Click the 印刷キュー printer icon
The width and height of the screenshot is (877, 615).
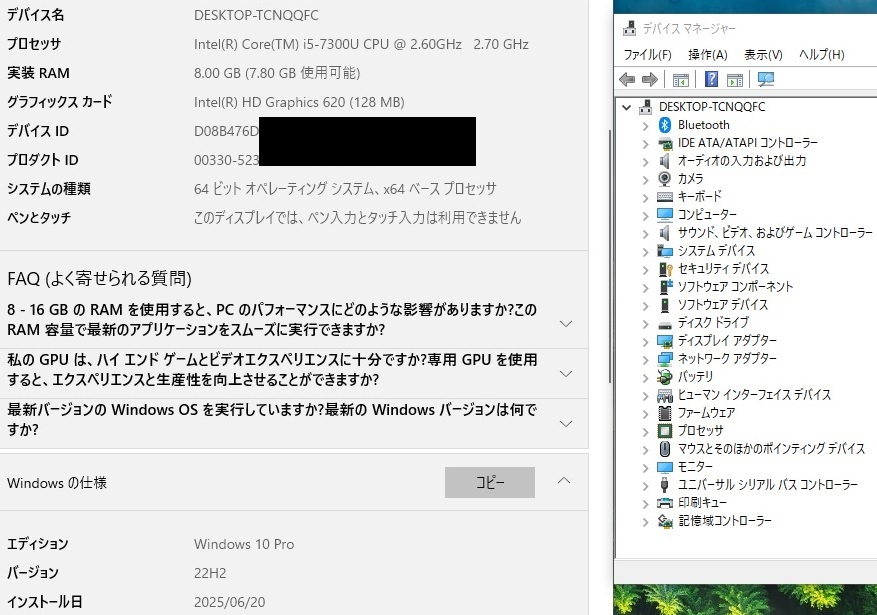(664, 503)
